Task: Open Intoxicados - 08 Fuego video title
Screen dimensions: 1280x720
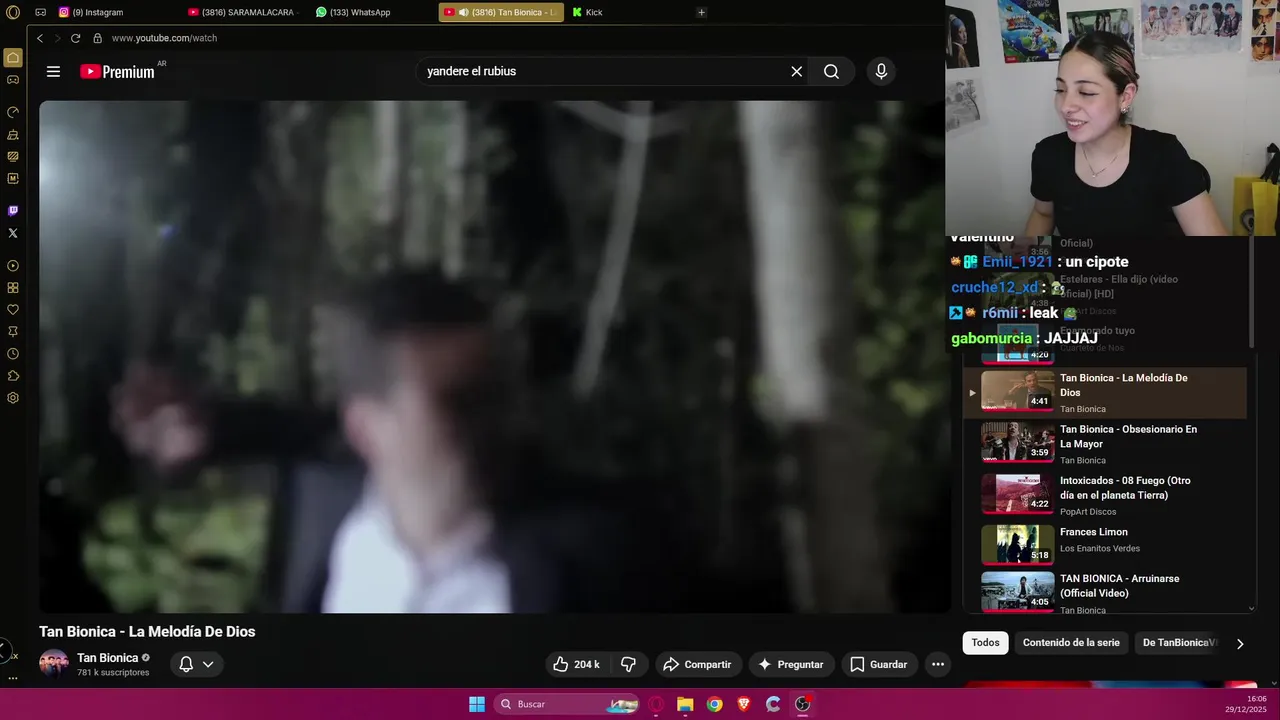Action: [1125, 488]
